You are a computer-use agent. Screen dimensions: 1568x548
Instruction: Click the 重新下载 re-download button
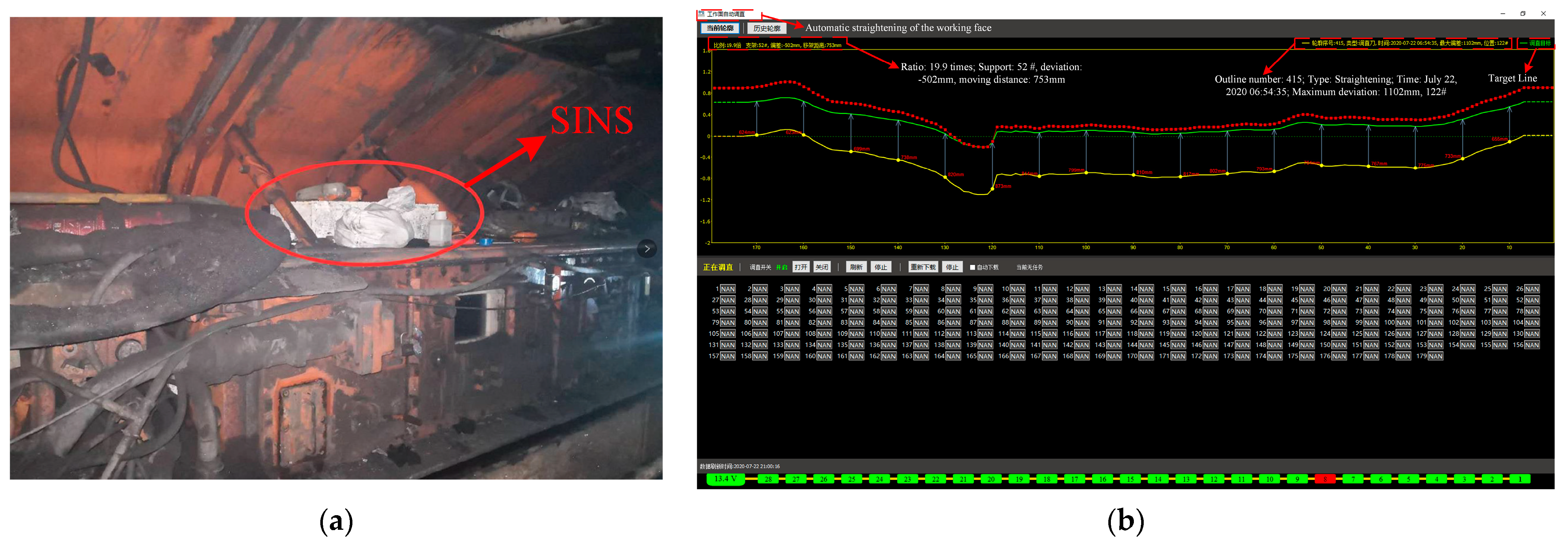pyautogui.click(x=923, y=268)
